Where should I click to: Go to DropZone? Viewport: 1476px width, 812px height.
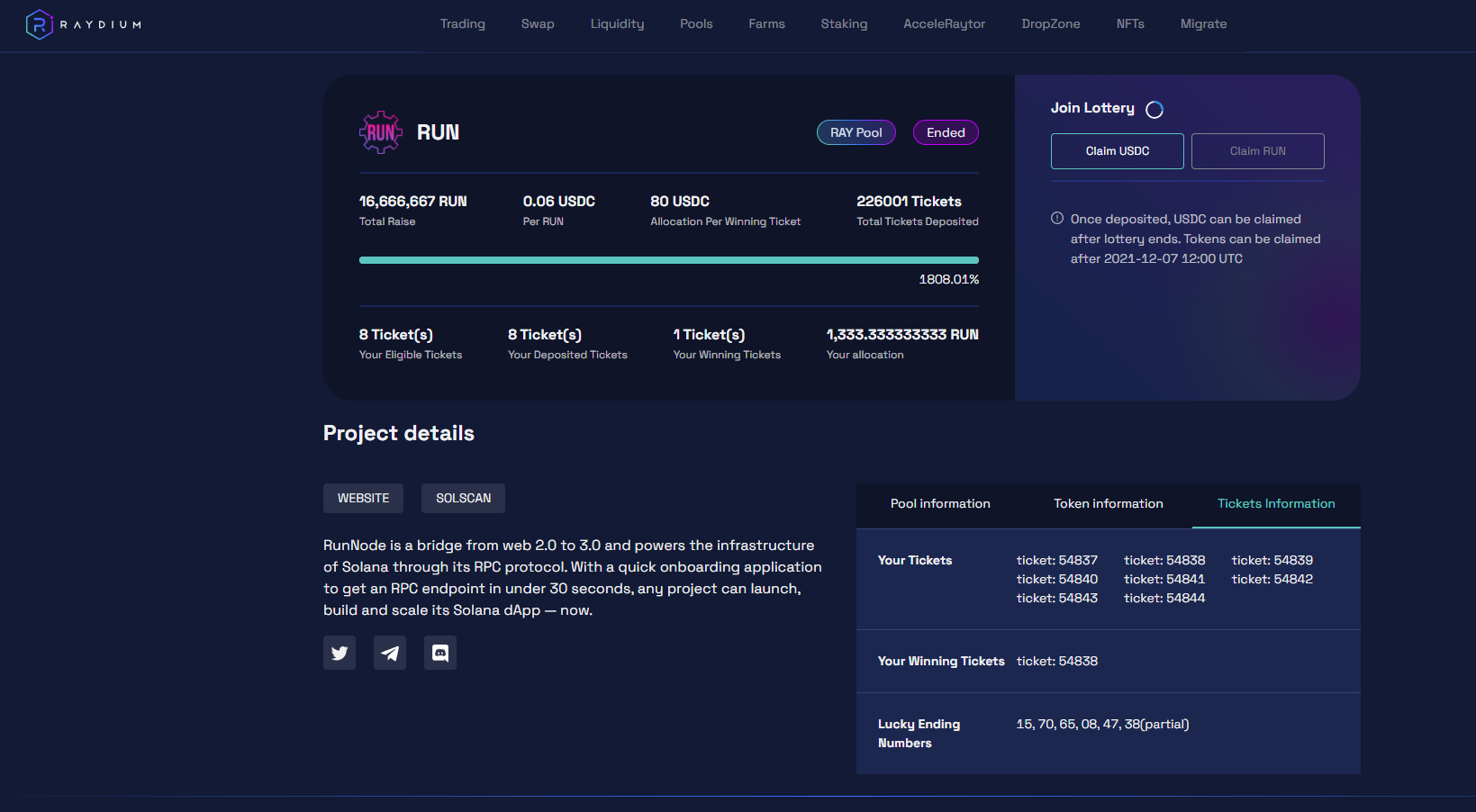(1051, 24)
